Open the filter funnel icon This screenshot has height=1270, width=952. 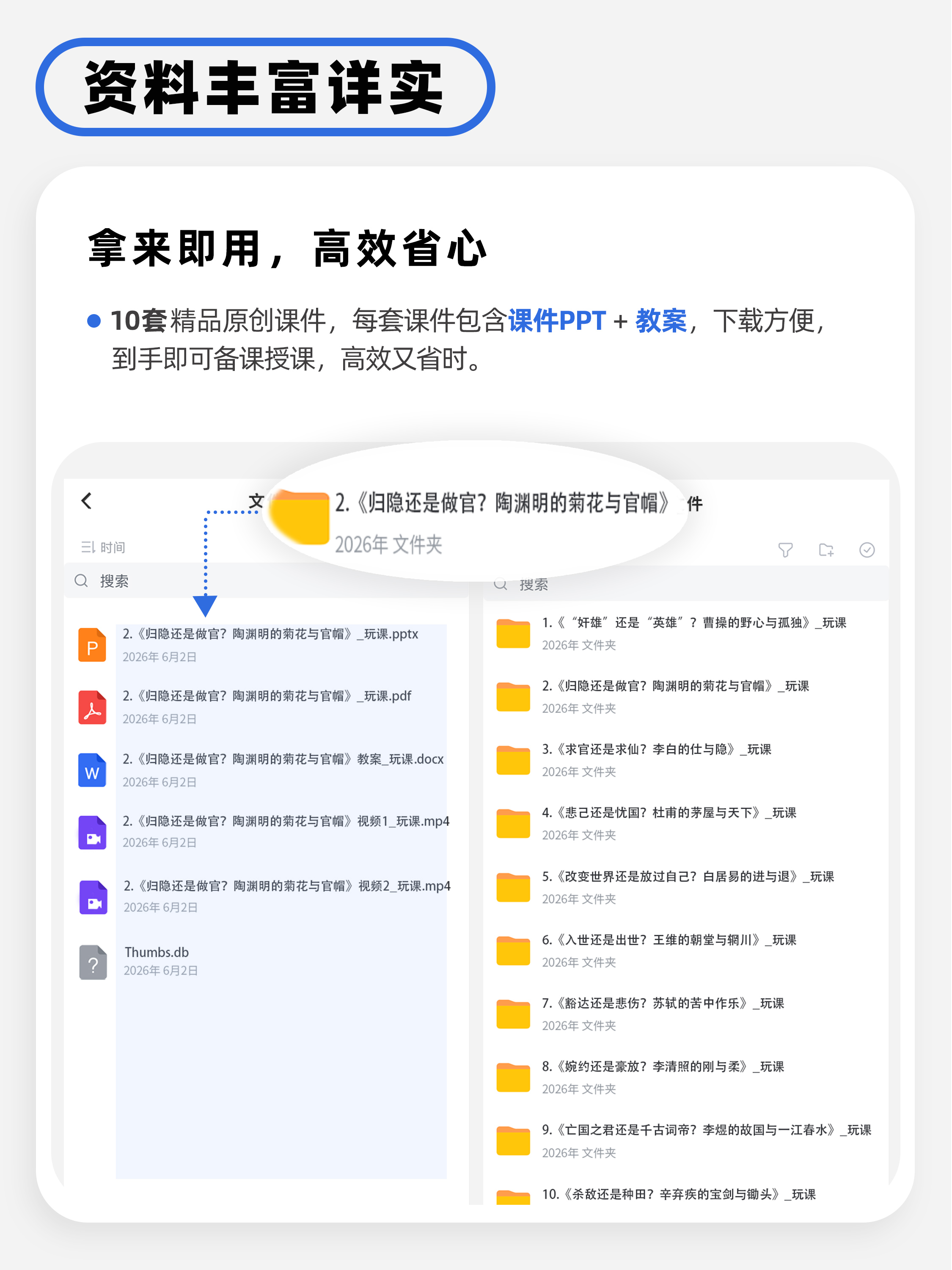tap(786, 550)
